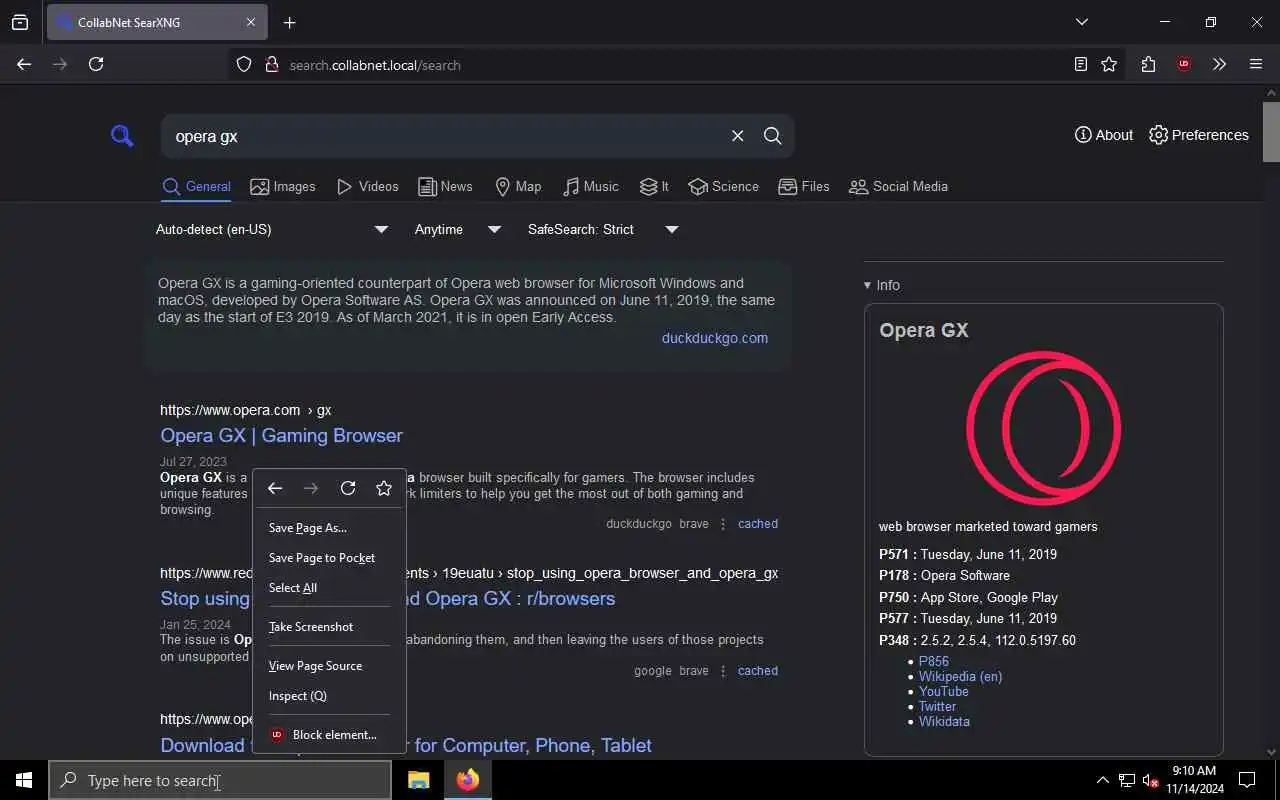
Task: Open the Windows Start menu
Action: pos(24,780)
